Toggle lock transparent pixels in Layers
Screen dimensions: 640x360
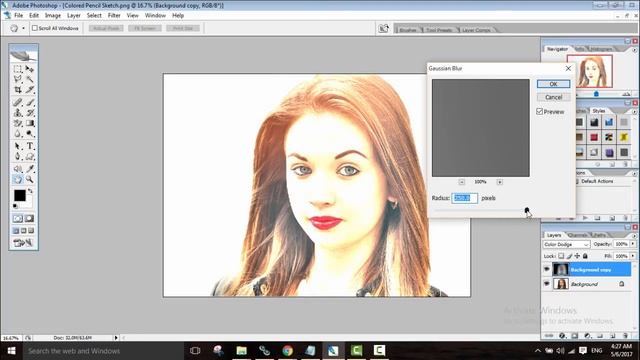point(561,256)
